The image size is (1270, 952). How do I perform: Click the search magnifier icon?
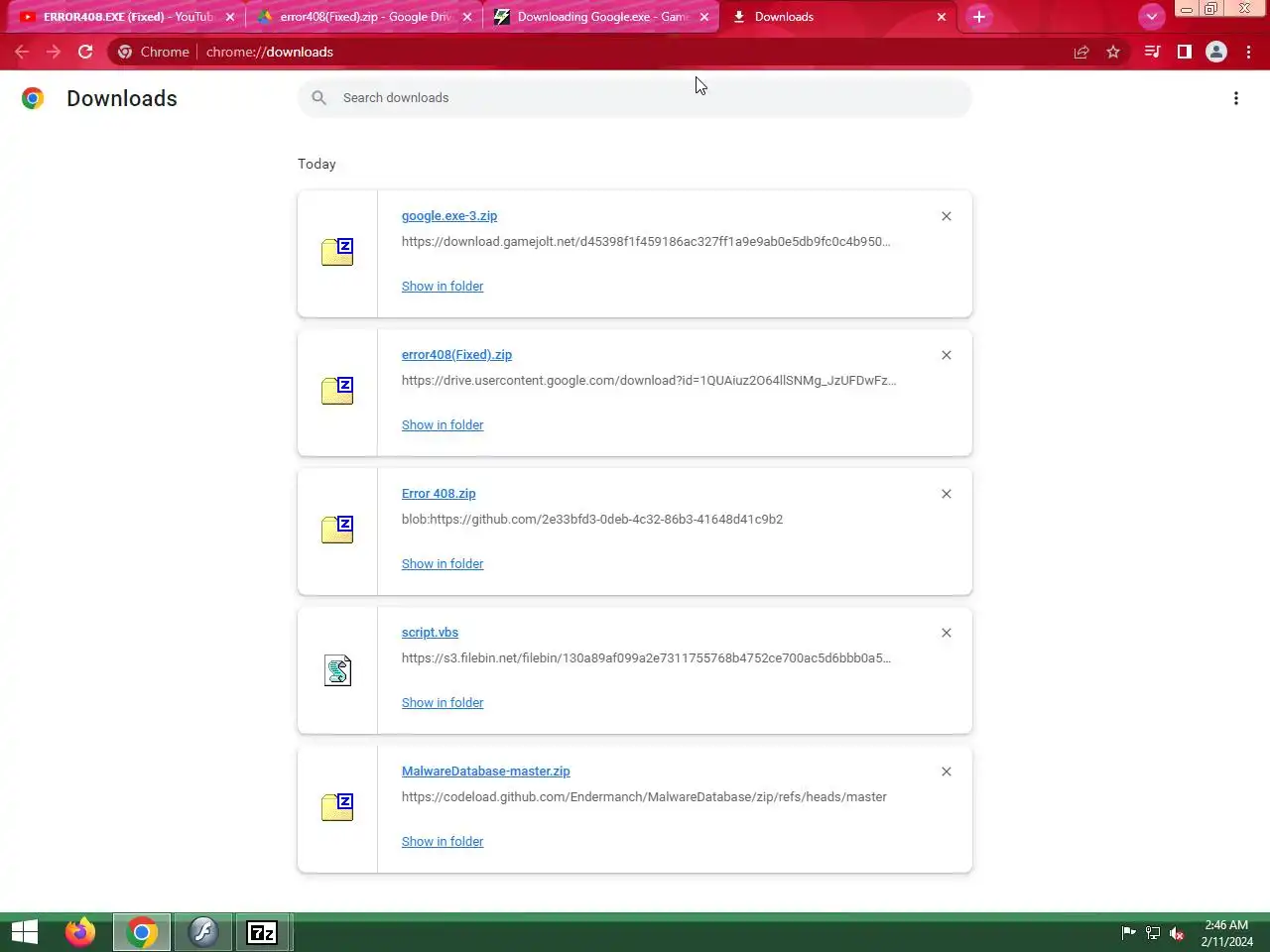(318, 97)
